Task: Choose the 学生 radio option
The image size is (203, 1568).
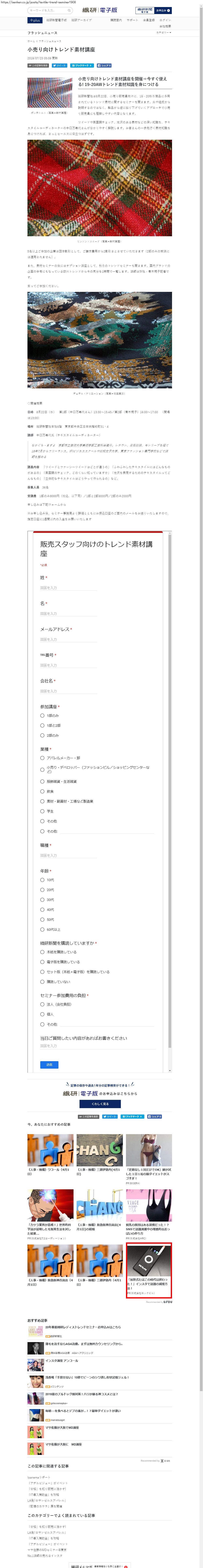Action: coord(43,811)
